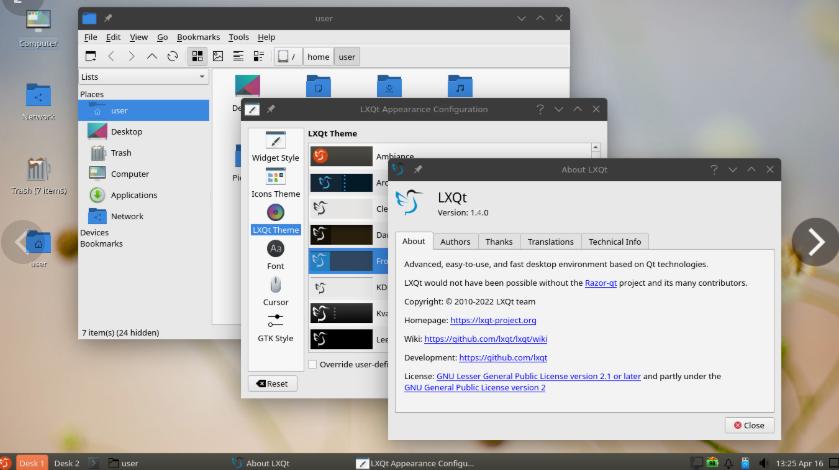
Task: Open the Cursor settings page
Action: coord(276,291)
